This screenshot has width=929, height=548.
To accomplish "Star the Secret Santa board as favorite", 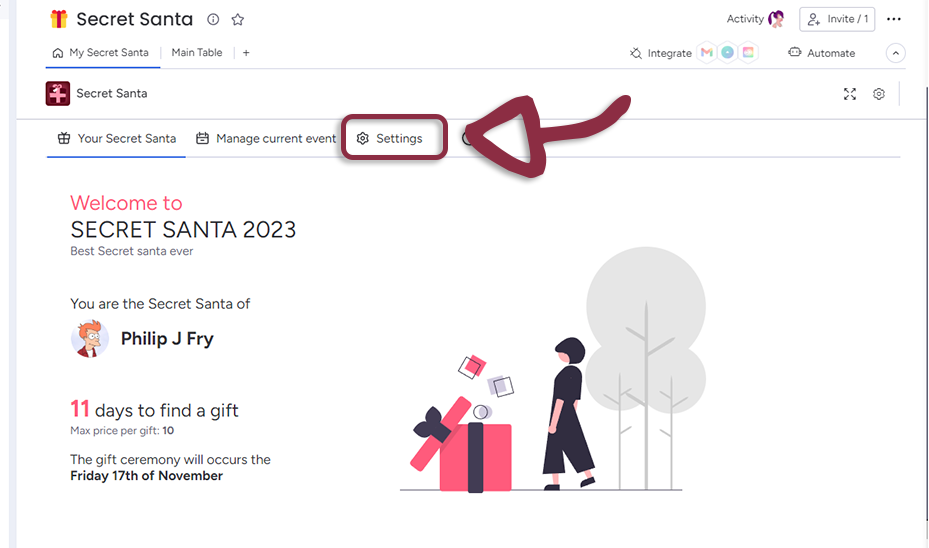I will coord(238,20).
